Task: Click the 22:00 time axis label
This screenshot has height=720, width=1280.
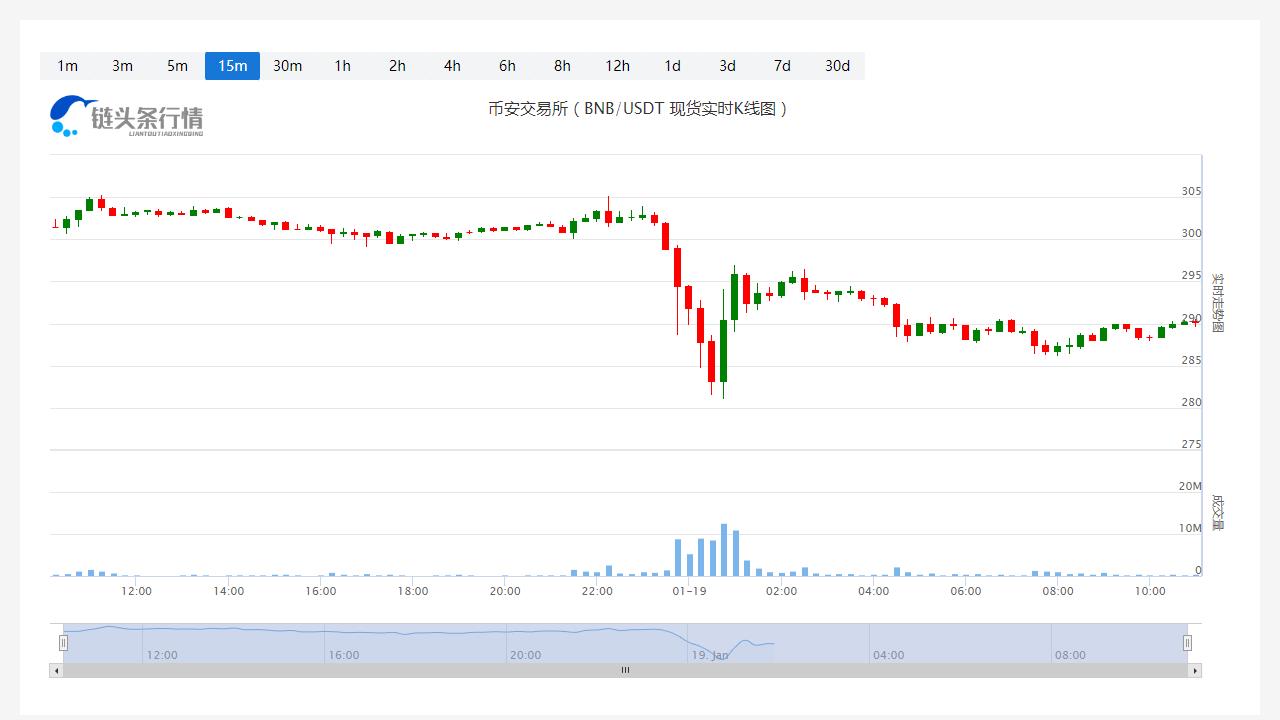Action: (597, 591)
